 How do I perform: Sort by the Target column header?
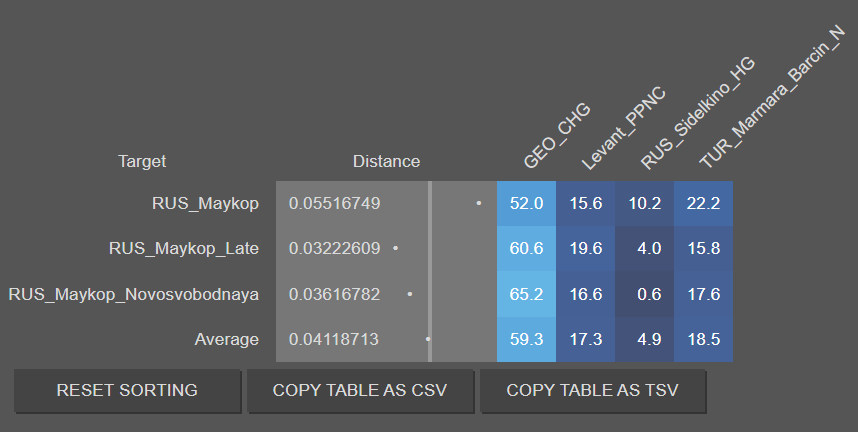pyautogui.click(x=142, y=161)
